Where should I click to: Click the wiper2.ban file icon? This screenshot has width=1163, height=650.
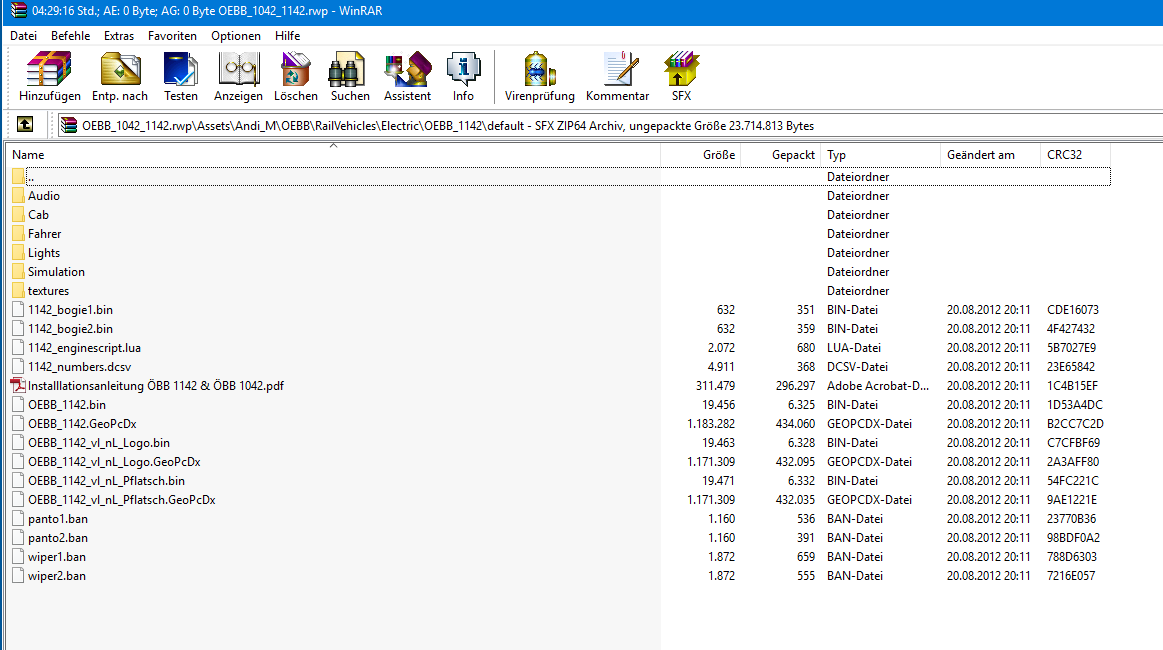click(19, 576)
